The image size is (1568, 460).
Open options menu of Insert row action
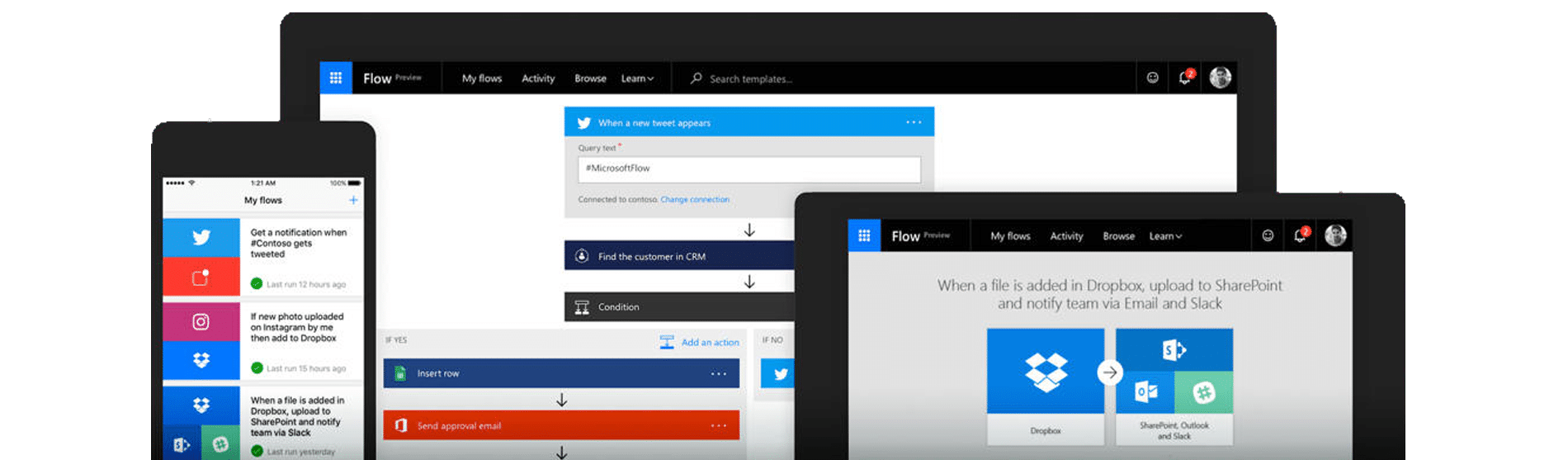pyautogui.click(x=719, y=373)
